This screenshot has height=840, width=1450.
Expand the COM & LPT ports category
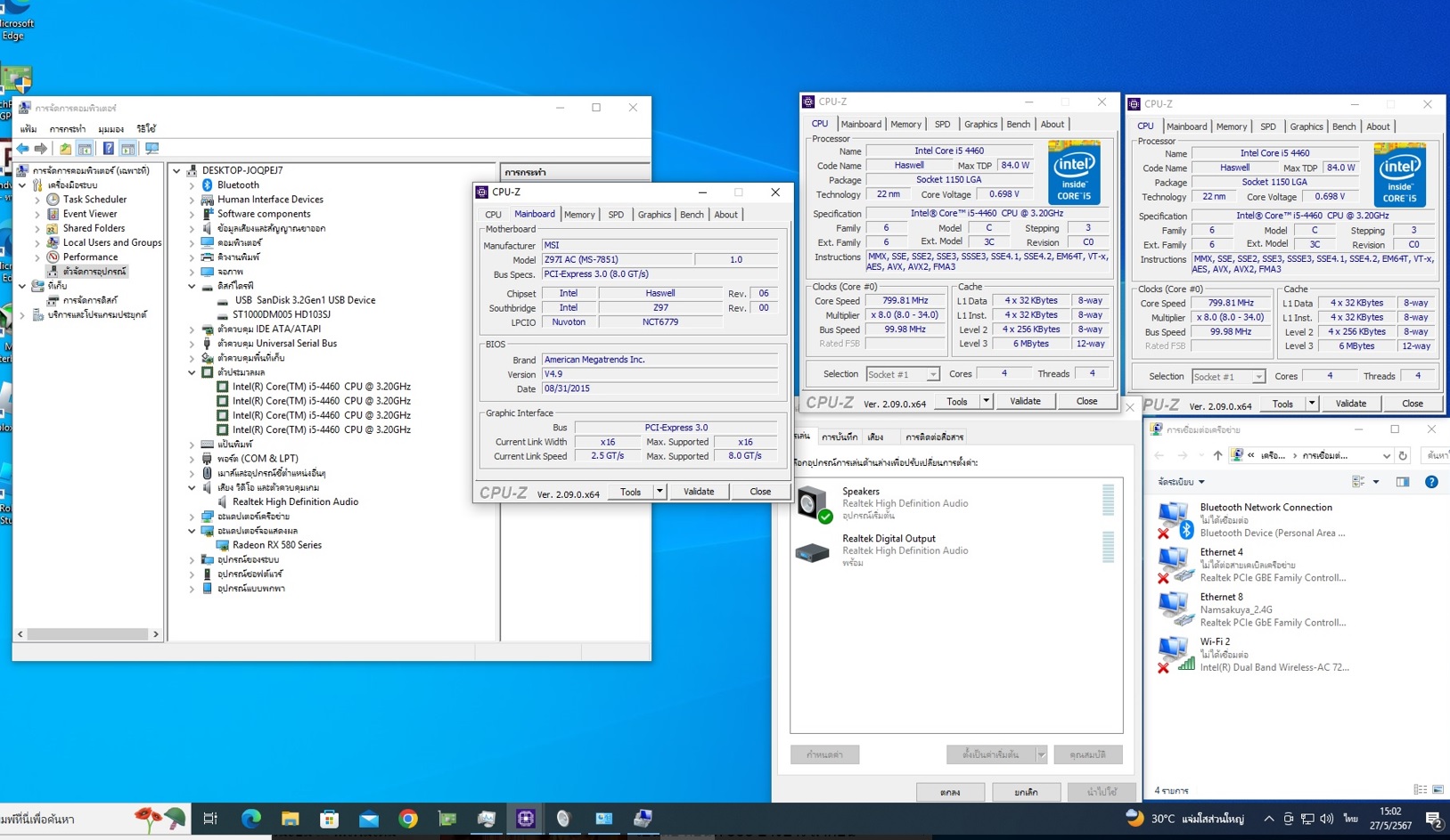click(192, 459)
